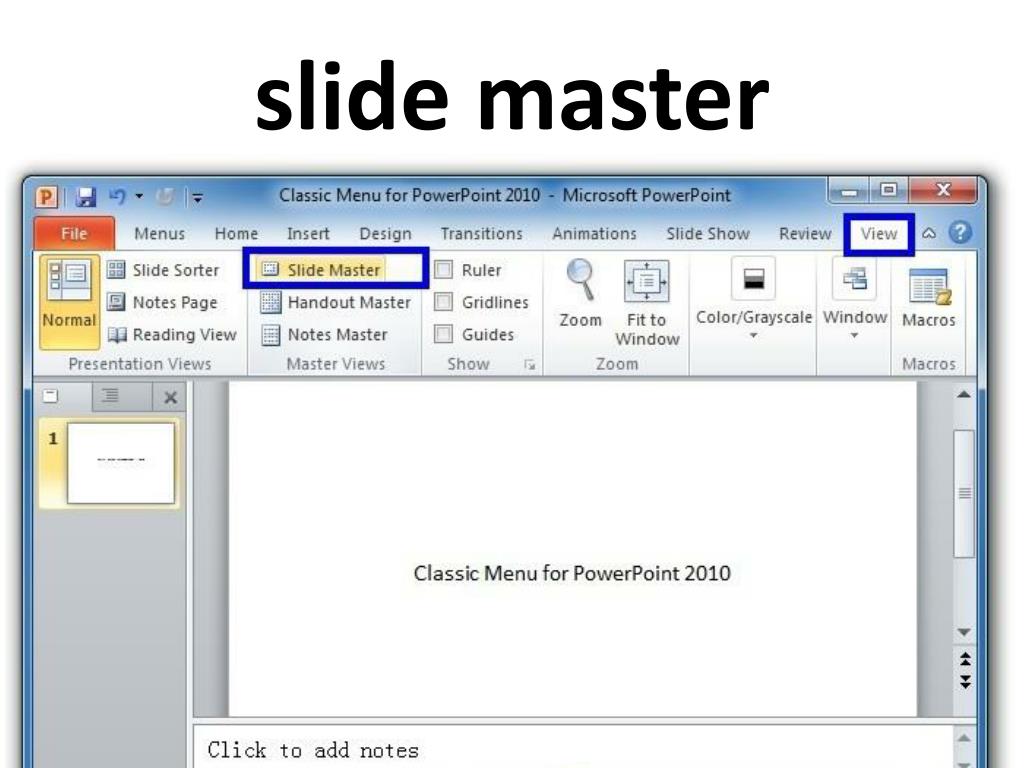Go to next slide double-arrow button

point(965,682)
